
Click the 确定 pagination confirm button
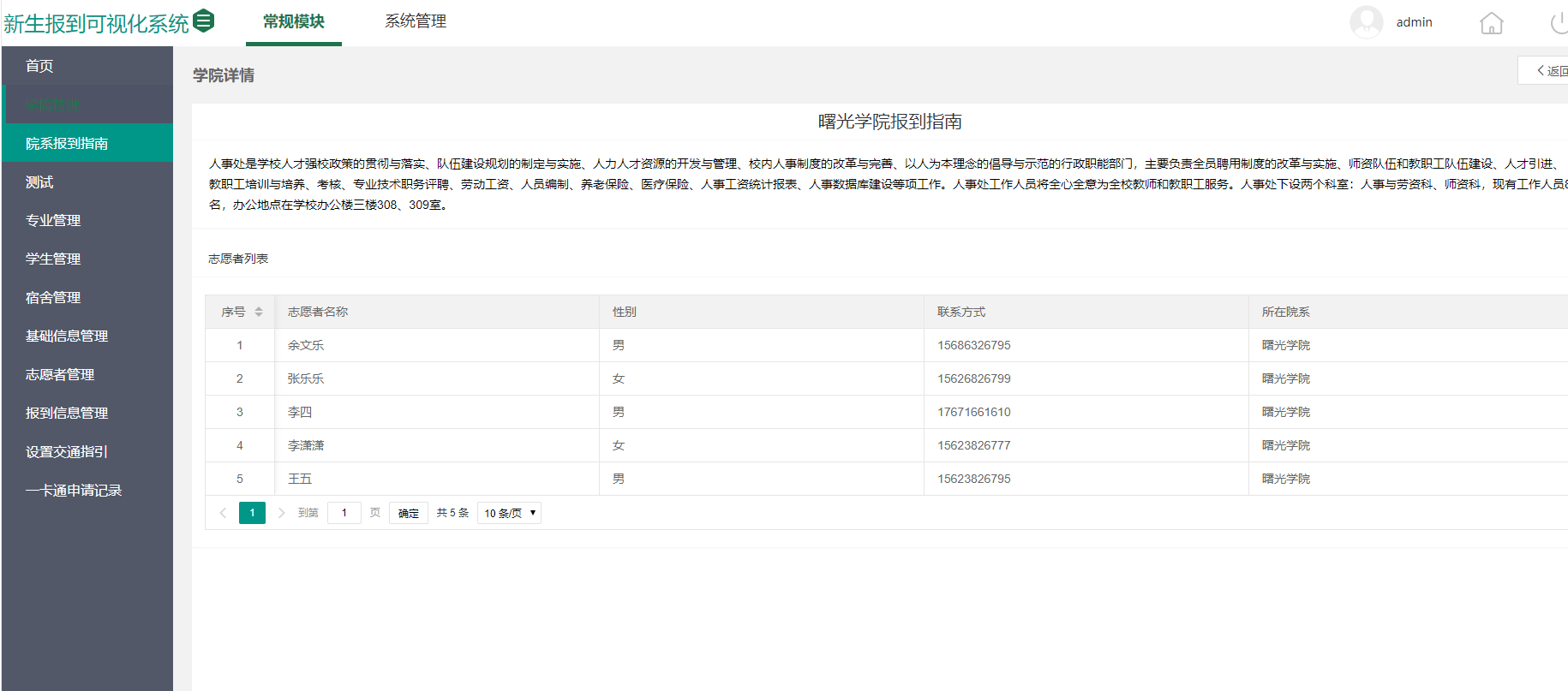(409, 513)
